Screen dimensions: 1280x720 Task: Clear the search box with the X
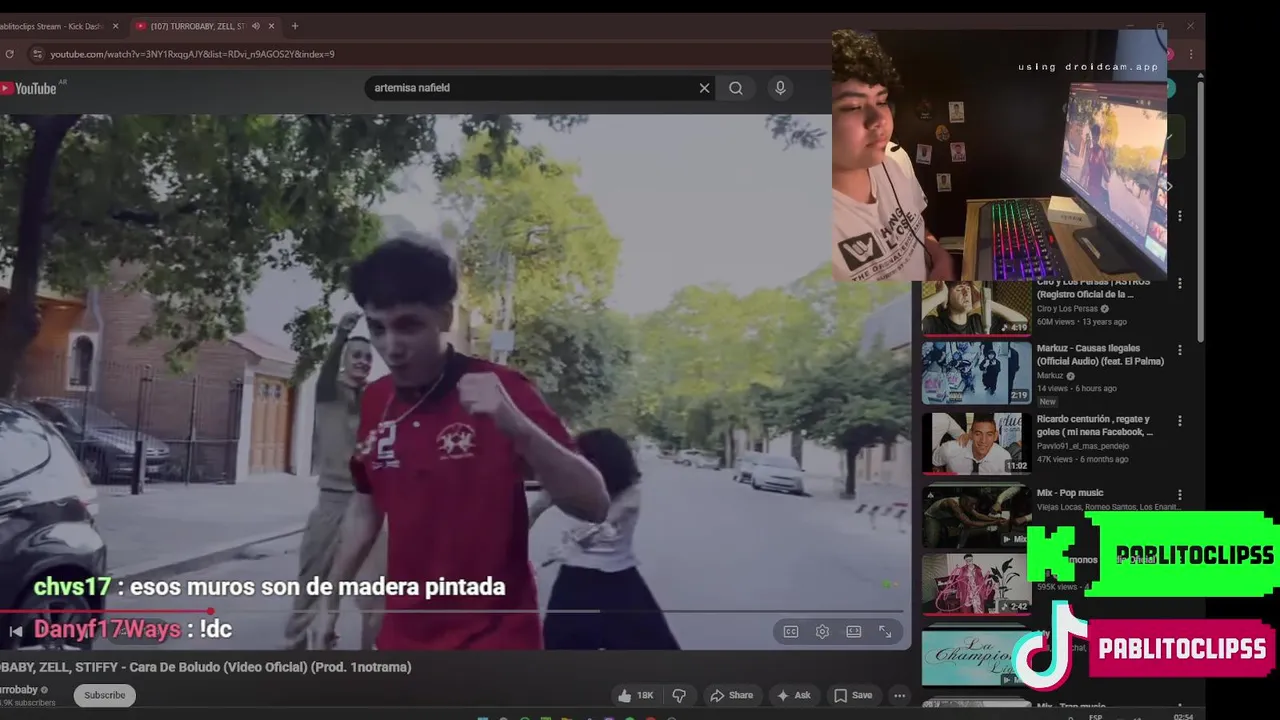(x=704, y=88)
